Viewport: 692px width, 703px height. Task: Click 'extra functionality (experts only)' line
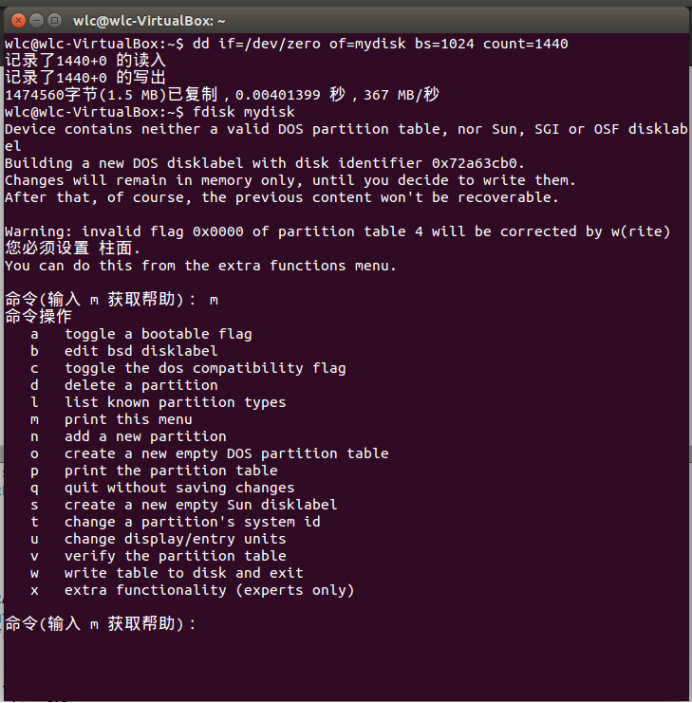click(x=209, y=590)
